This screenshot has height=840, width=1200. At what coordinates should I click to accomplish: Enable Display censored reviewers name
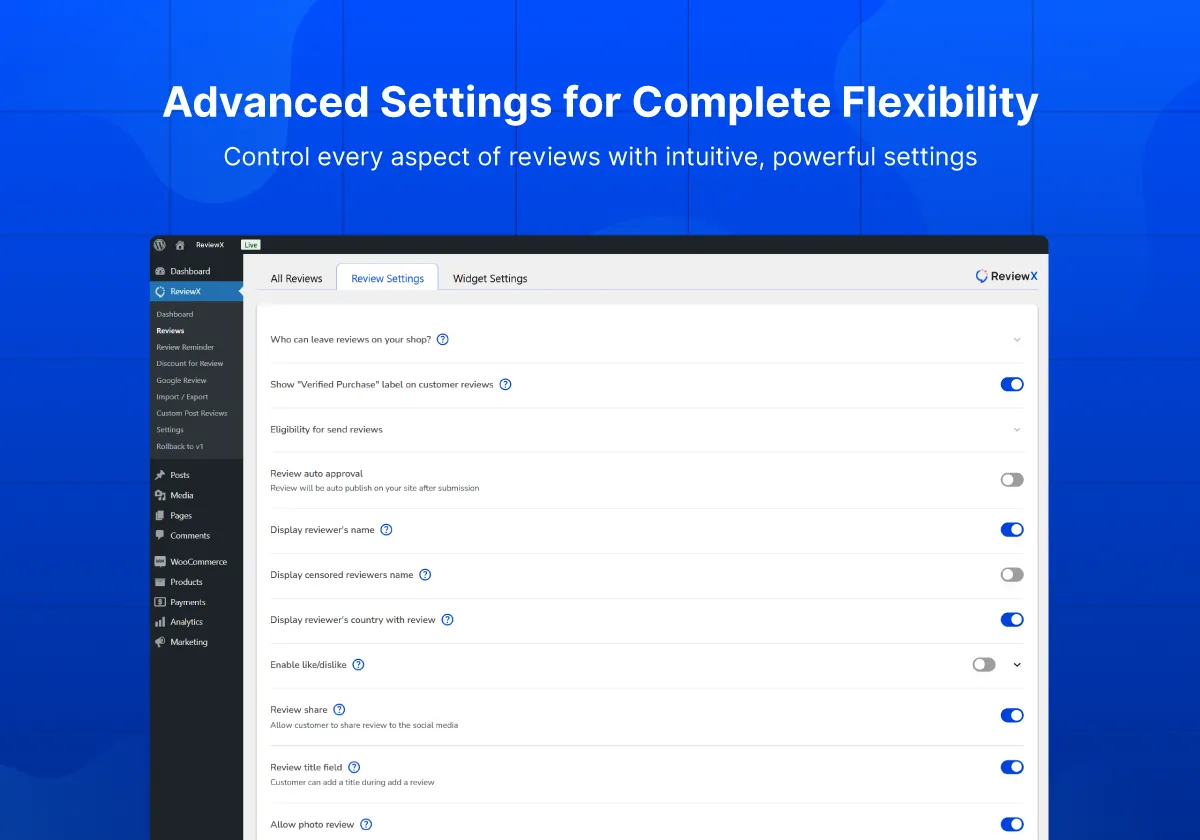tap(1012, 575)
